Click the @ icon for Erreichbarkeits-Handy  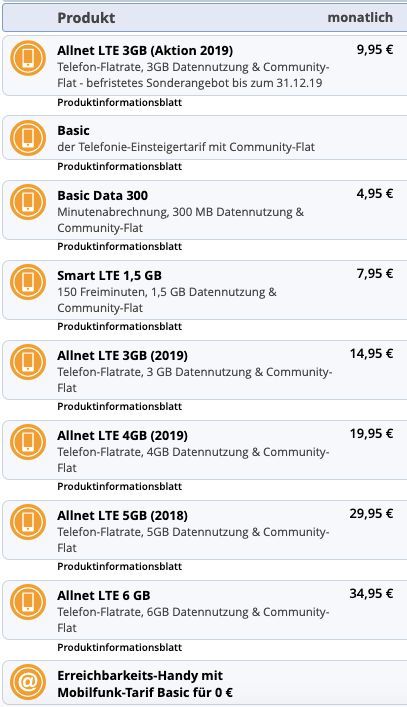(28, 682)
